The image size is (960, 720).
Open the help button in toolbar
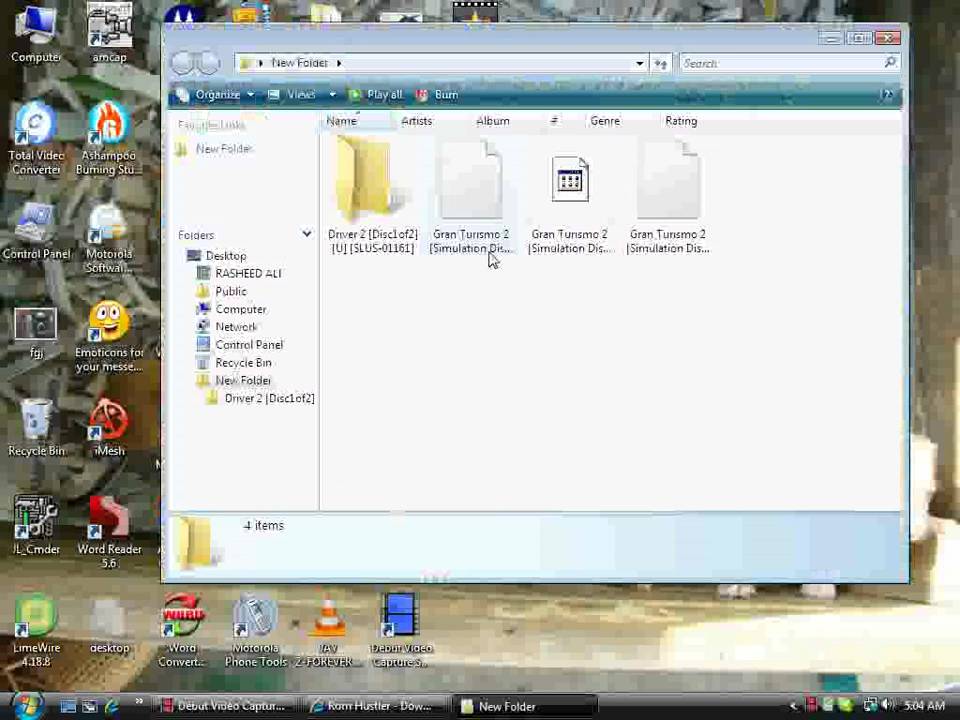click(x=885, y=94)
